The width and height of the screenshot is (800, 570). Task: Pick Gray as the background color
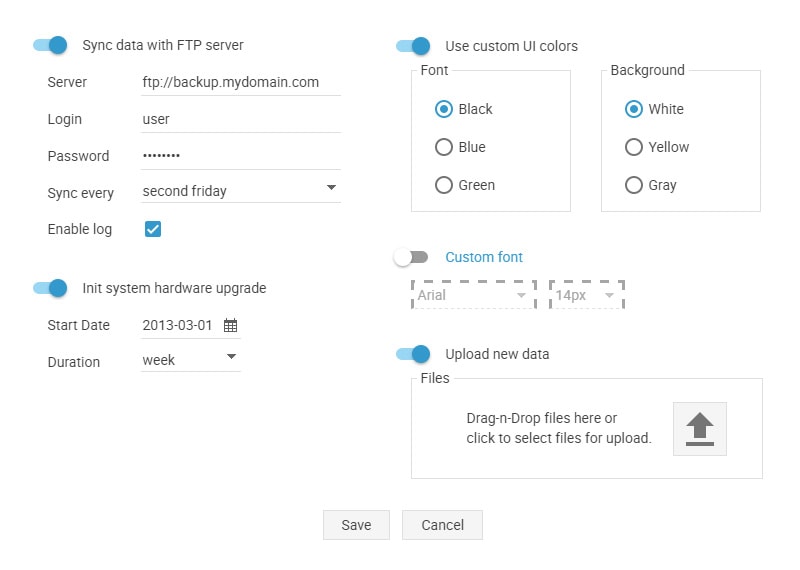[x=634, y=185]
